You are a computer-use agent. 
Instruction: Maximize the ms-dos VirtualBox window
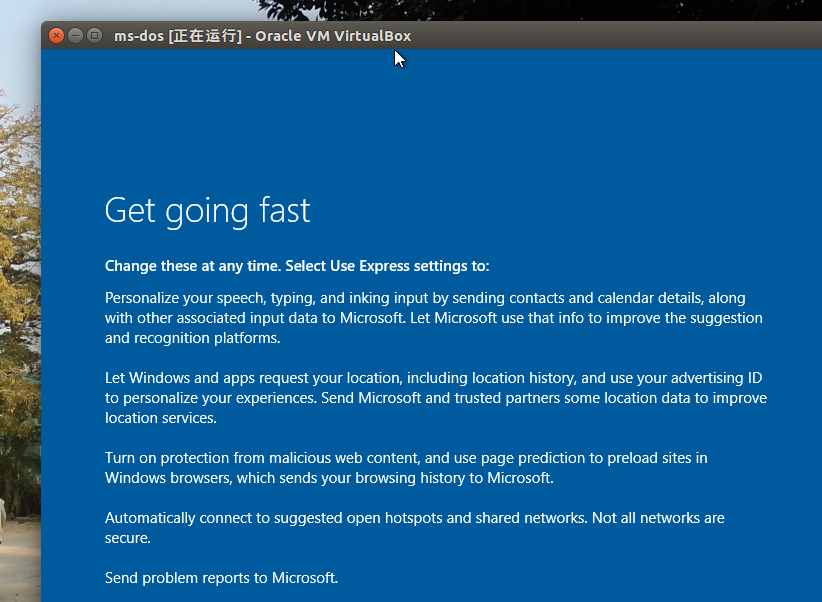coord(94,36)
